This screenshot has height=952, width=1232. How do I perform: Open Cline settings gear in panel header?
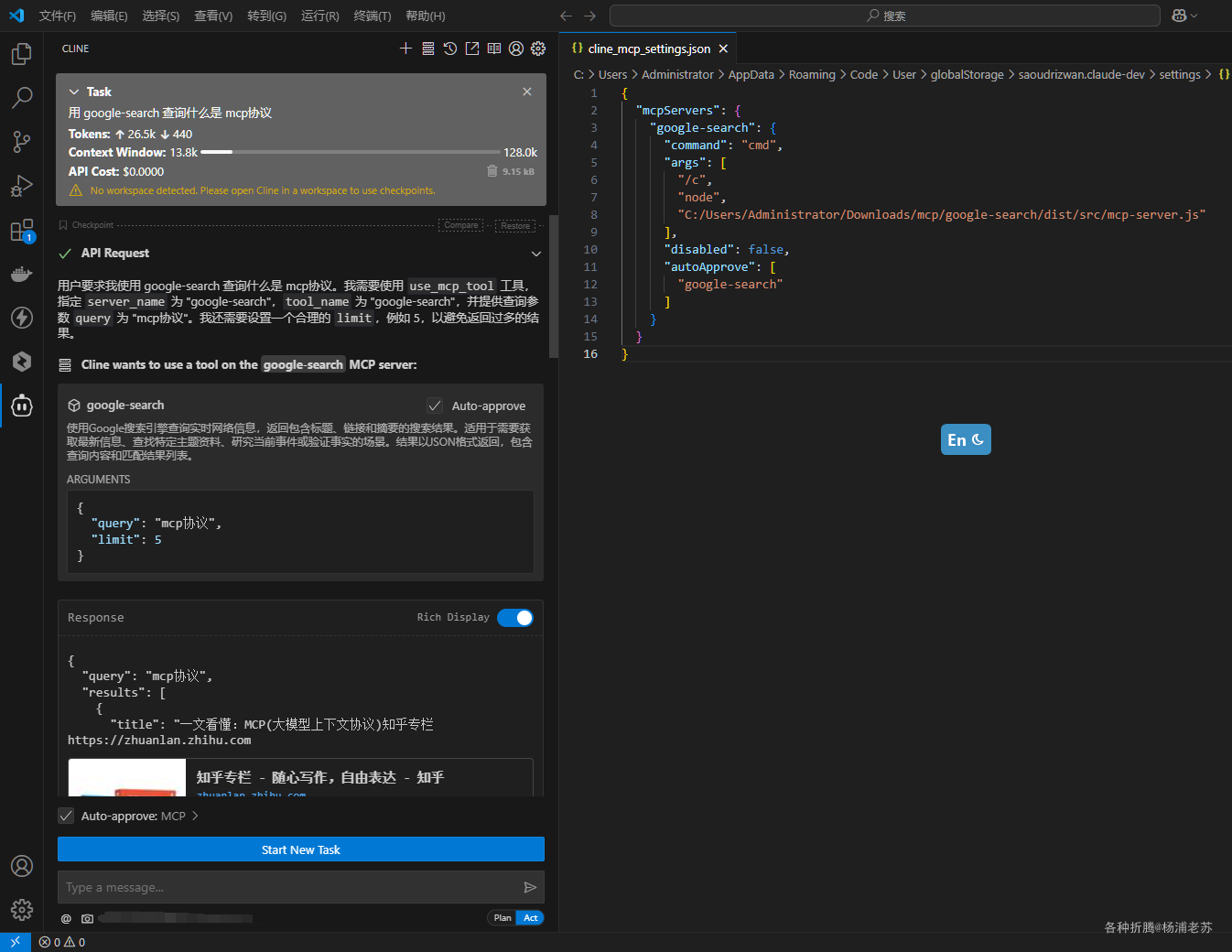tap(538, 49)
